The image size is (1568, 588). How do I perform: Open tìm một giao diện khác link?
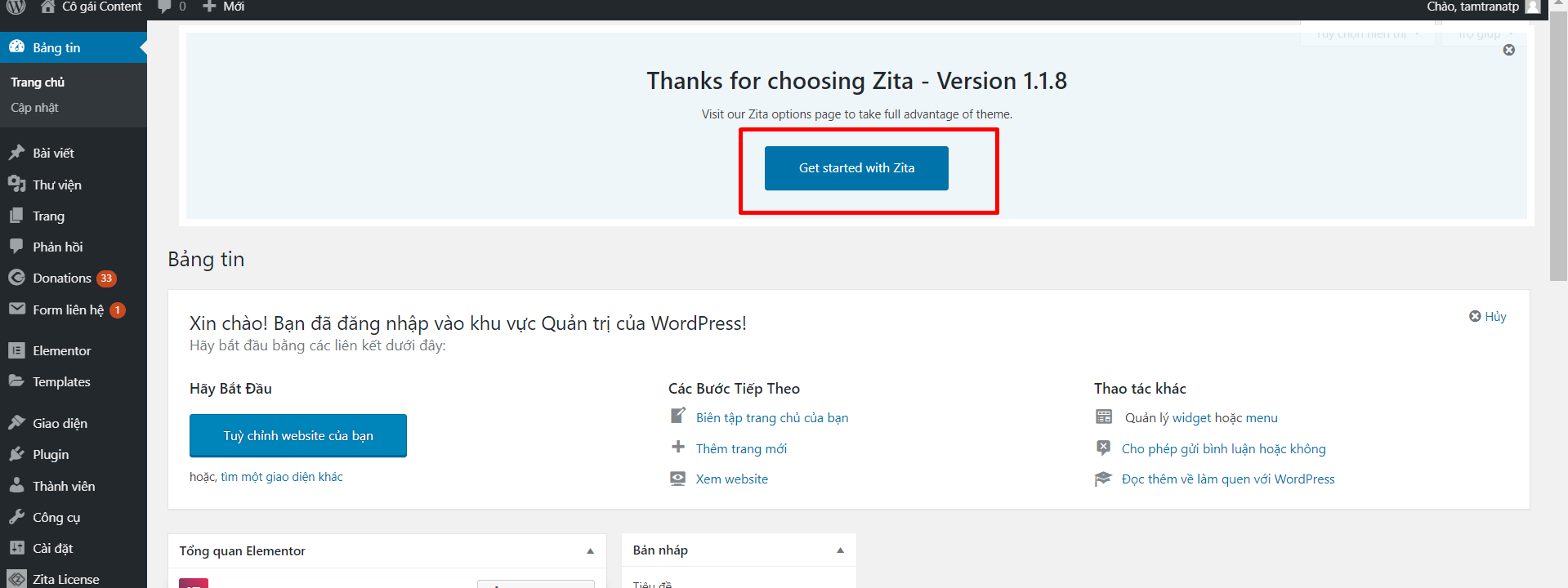tap(282, 477)
